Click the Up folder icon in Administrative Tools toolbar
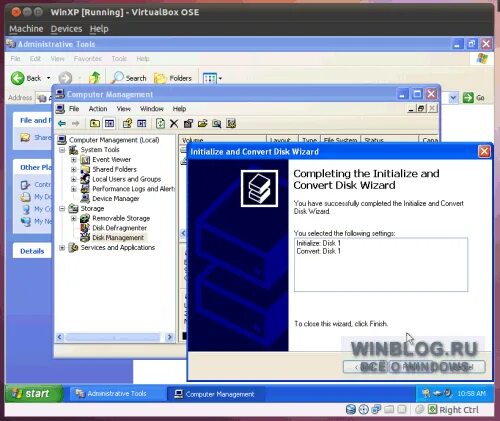This screenshot has width=500, height=421. [x=95, y=78]
